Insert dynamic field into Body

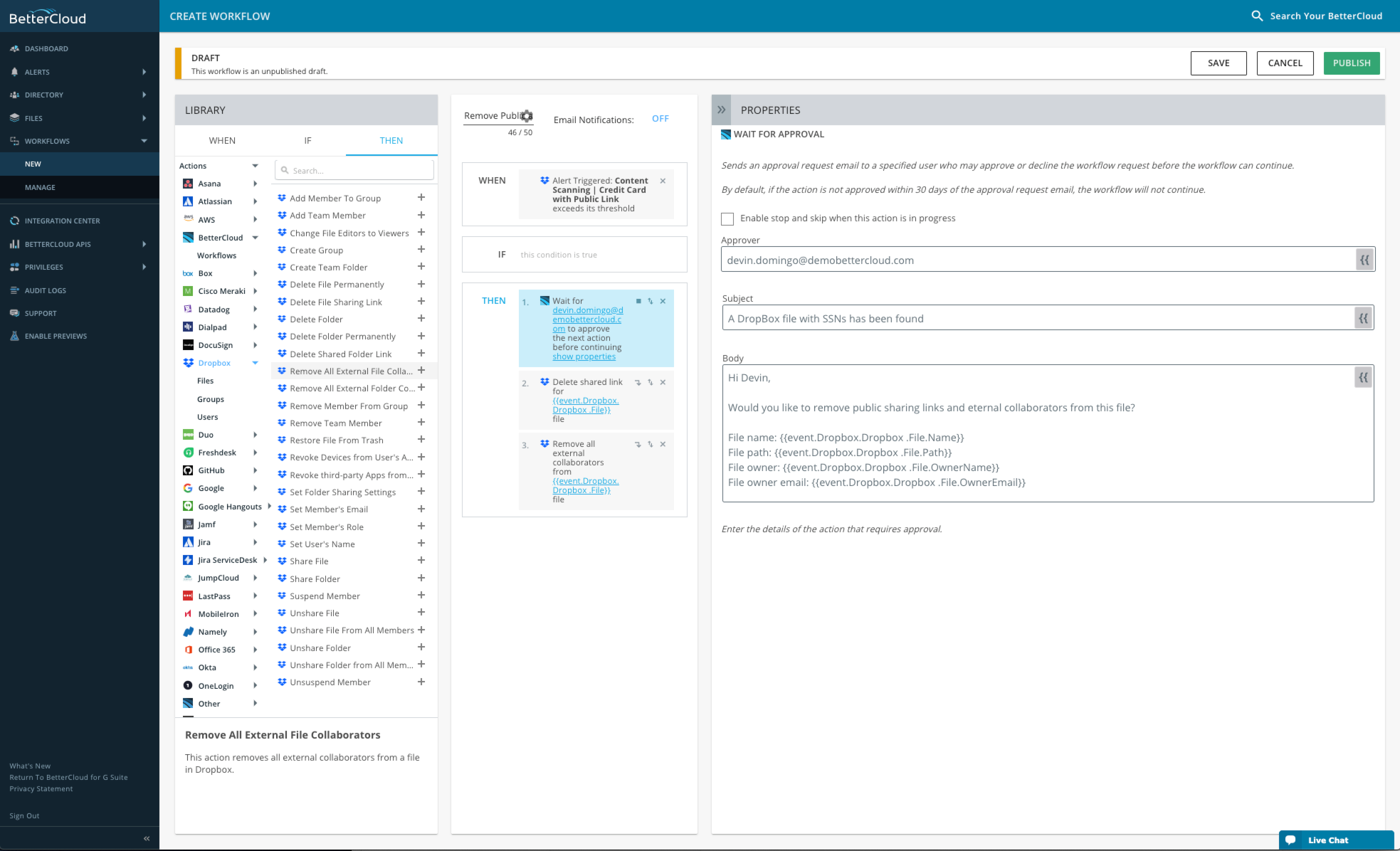pos(1363,378)
